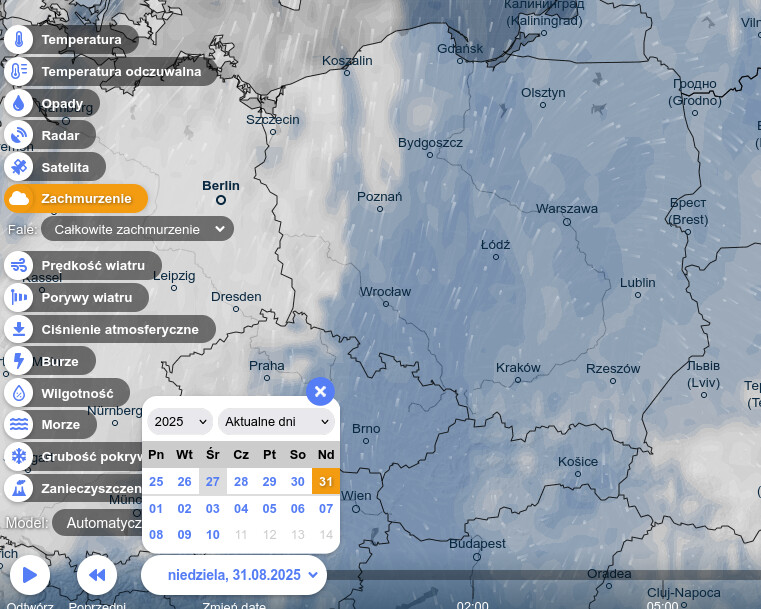Click the Temperatura thermometer icon
761x609 pixels.
[x=19, y=40]
